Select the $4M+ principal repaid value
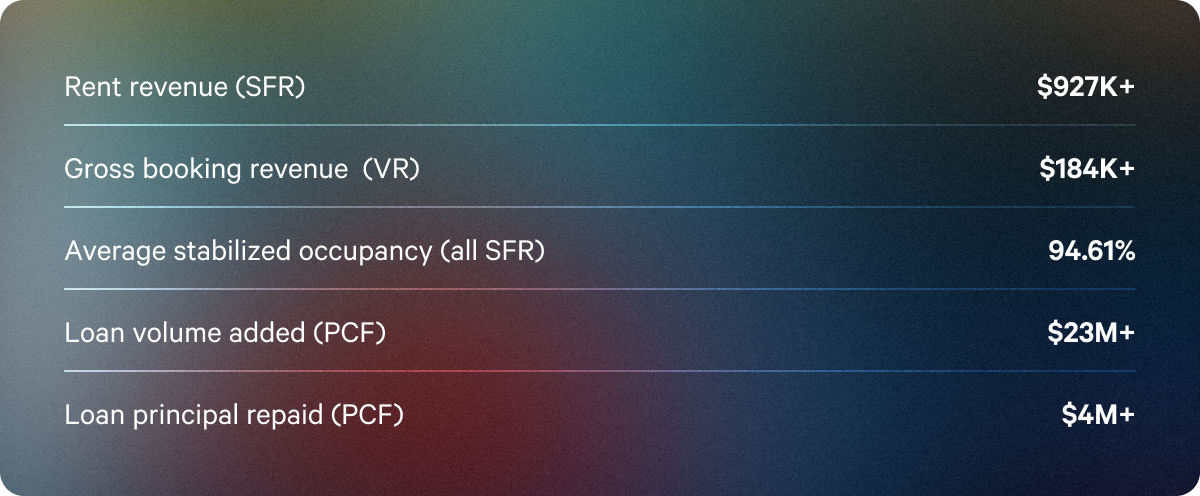1200x496 pixels. click(1098, 416)
